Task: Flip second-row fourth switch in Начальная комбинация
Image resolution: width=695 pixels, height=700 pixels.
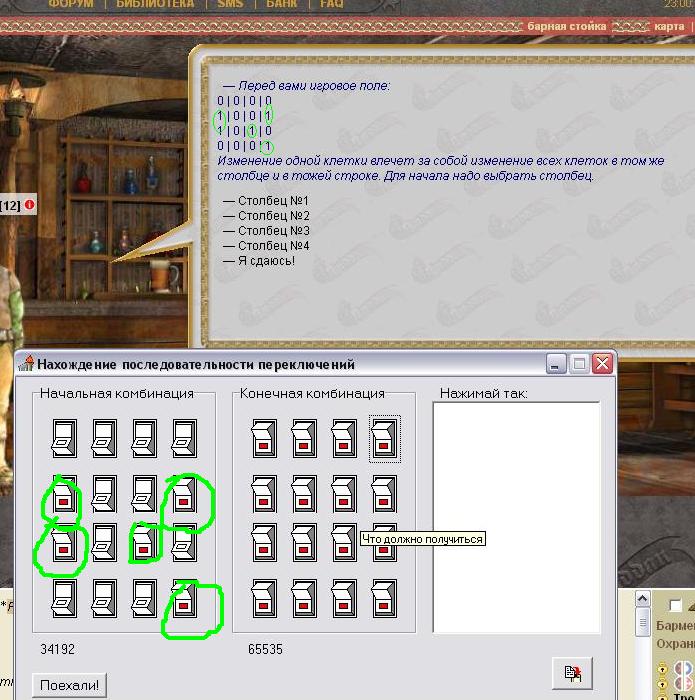Action: tap(184, 494)
